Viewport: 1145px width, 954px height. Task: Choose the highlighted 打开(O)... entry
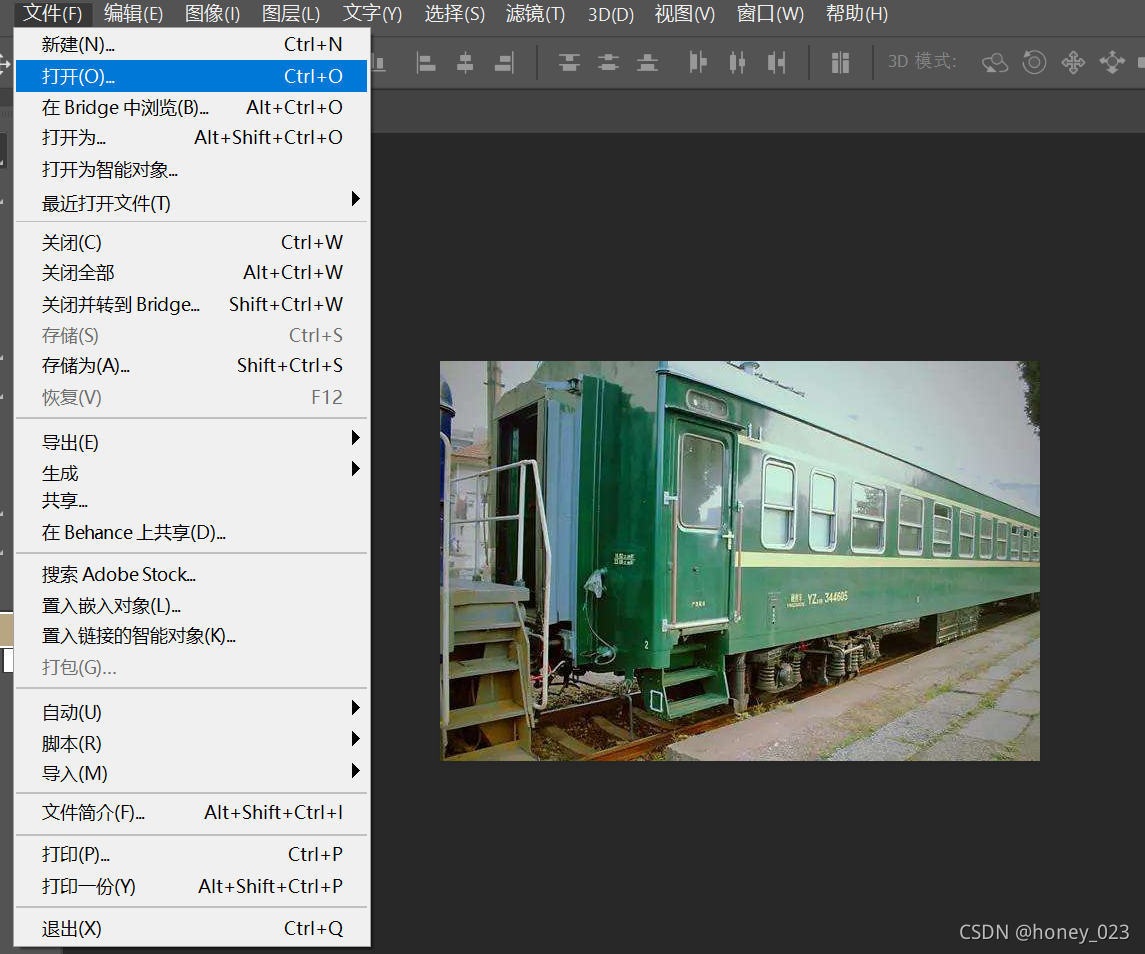tap(191, 76)
